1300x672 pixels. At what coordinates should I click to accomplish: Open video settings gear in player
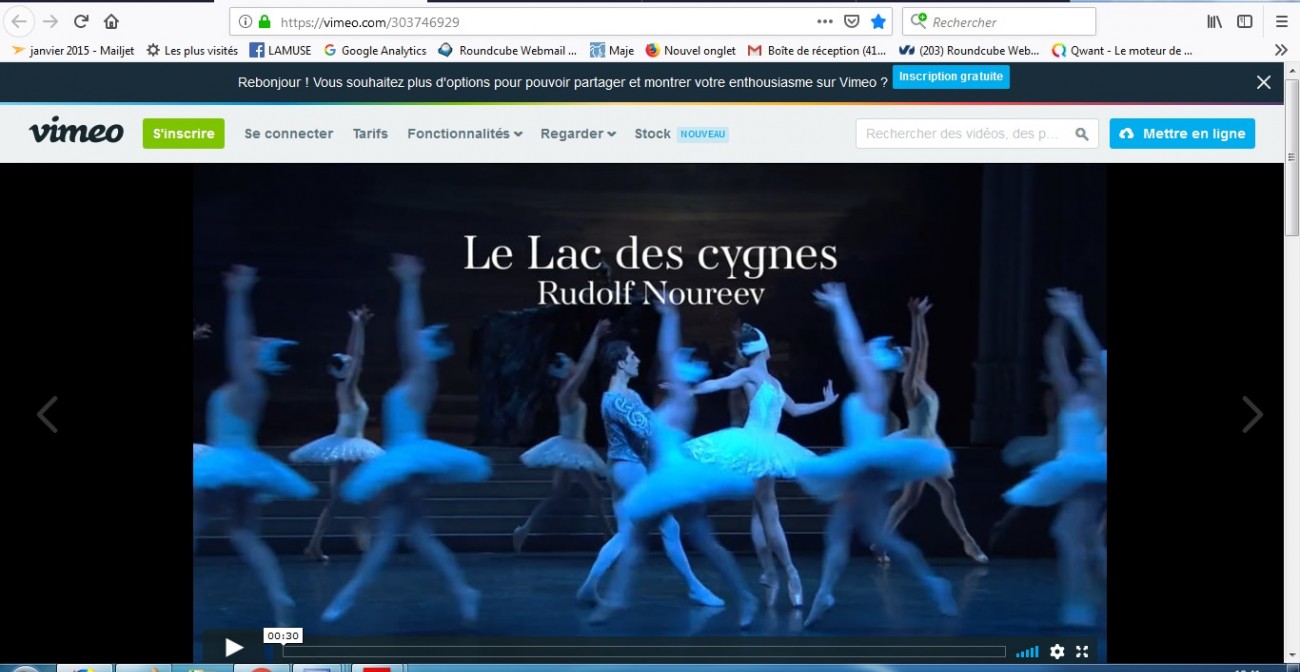coord(1057,651)
